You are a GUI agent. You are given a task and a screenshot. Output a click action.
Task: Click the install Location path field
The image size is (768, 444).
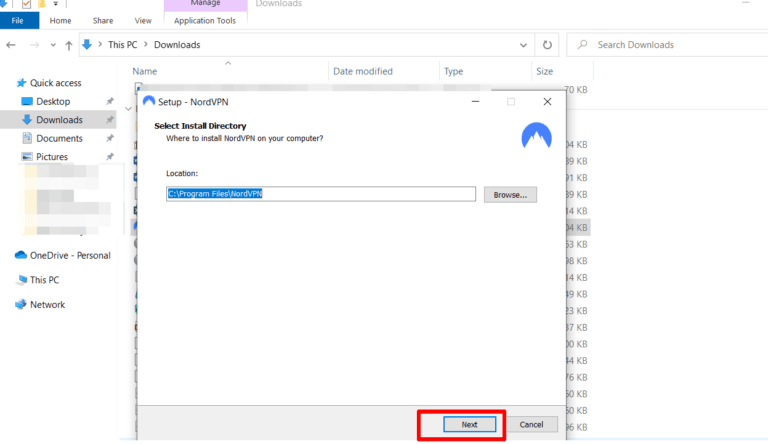tap(320, 194)
